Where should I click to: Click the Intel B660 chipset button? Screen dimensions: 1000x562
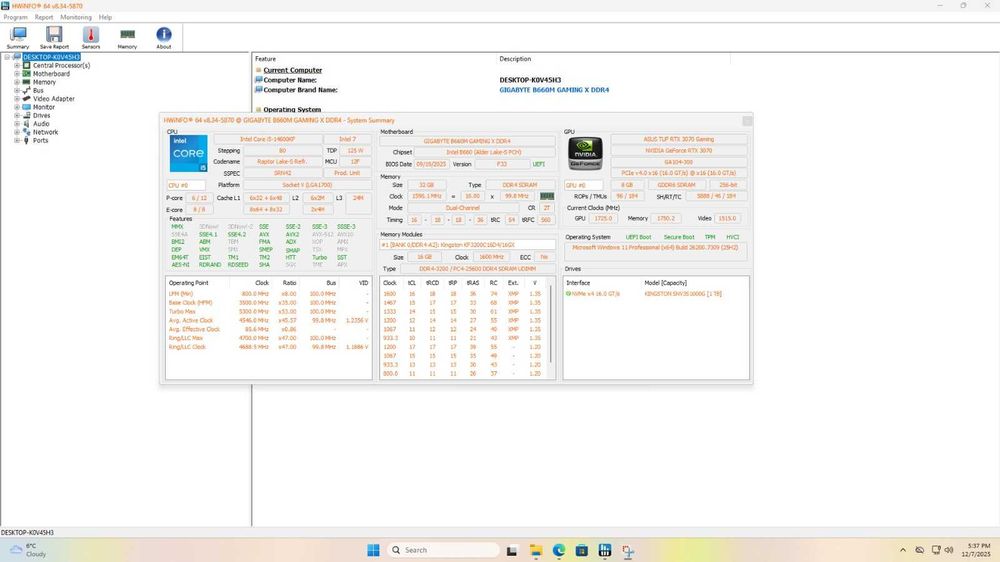tap(483, 152)
